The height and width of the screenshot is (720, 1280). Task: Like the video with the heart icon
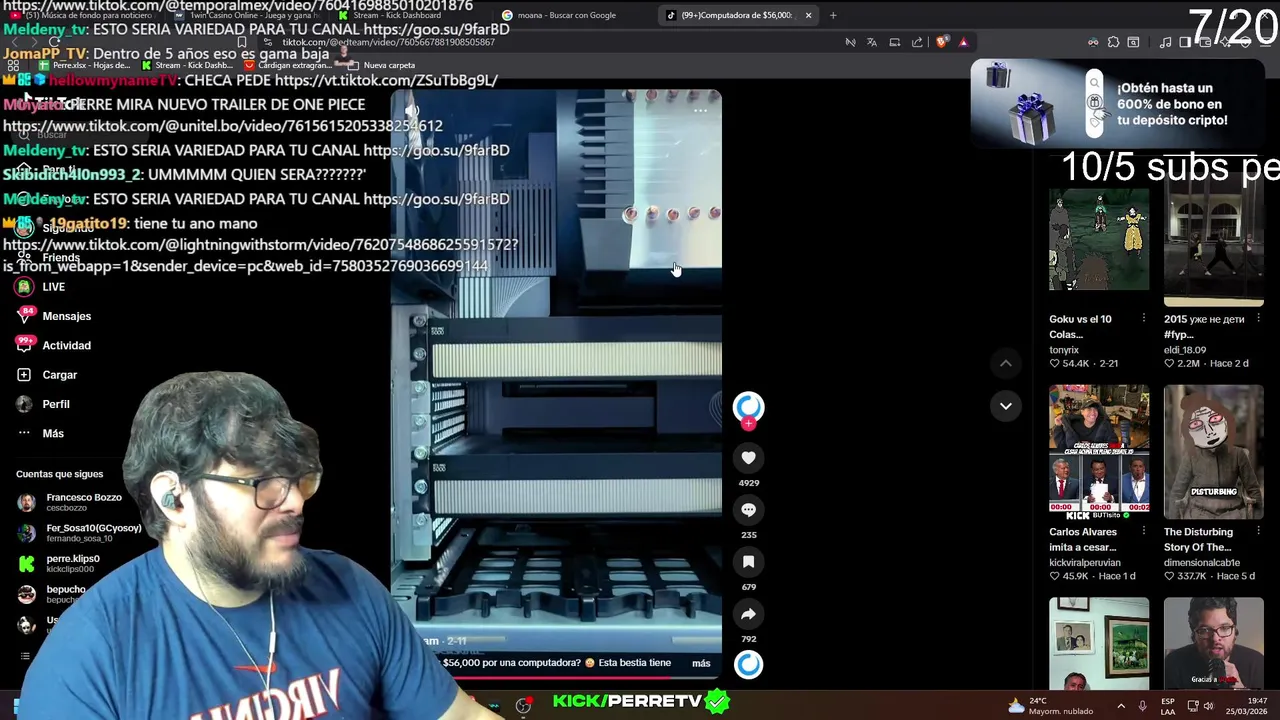[748, 457]
